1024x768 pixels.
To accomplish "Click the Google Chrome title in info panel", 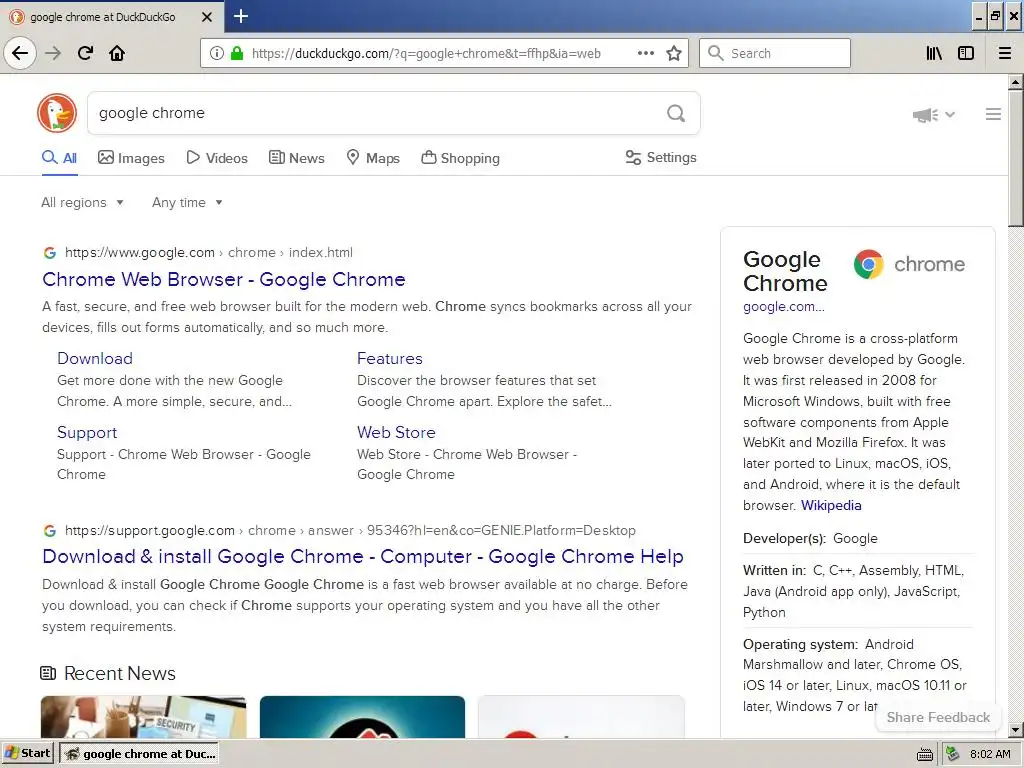I will 785,271.
